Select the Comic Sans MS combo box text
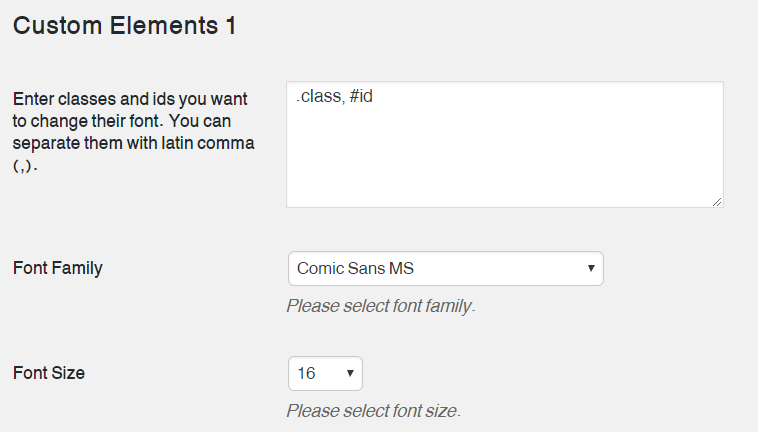The image size is (758, 432). point(356,269)
